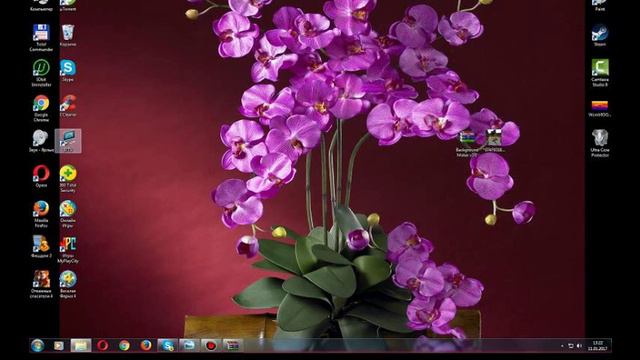Image resolution: width=640 pixels, height=360 pixels.
Task: Click the taskbar clock and date
Action: [x=598, y=346]
